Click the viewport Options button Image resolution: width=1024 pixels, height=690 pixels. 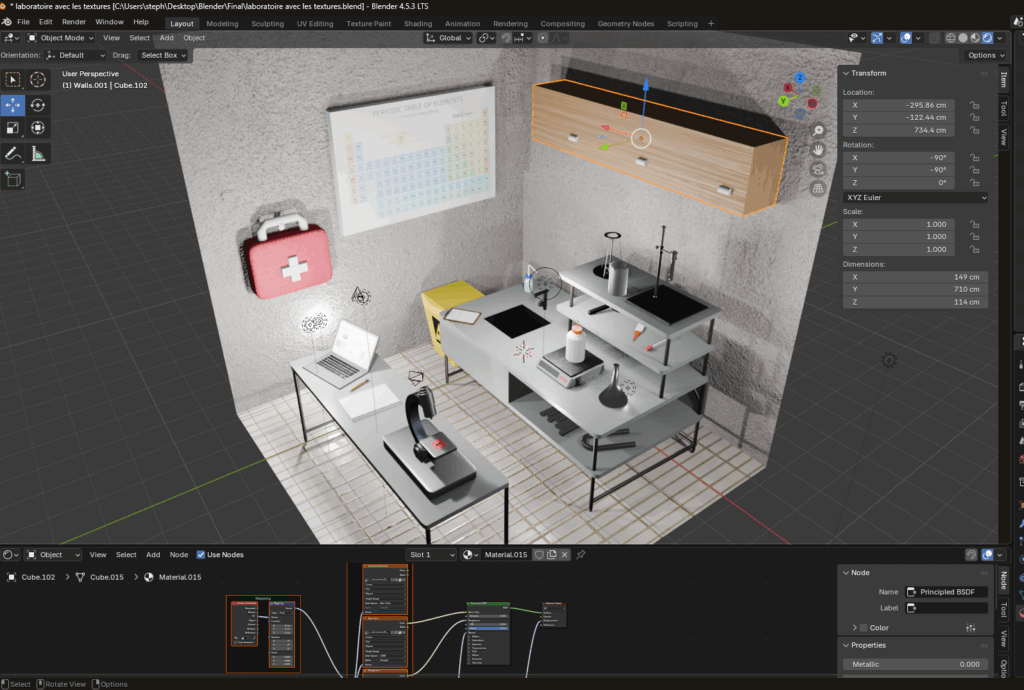983,55
